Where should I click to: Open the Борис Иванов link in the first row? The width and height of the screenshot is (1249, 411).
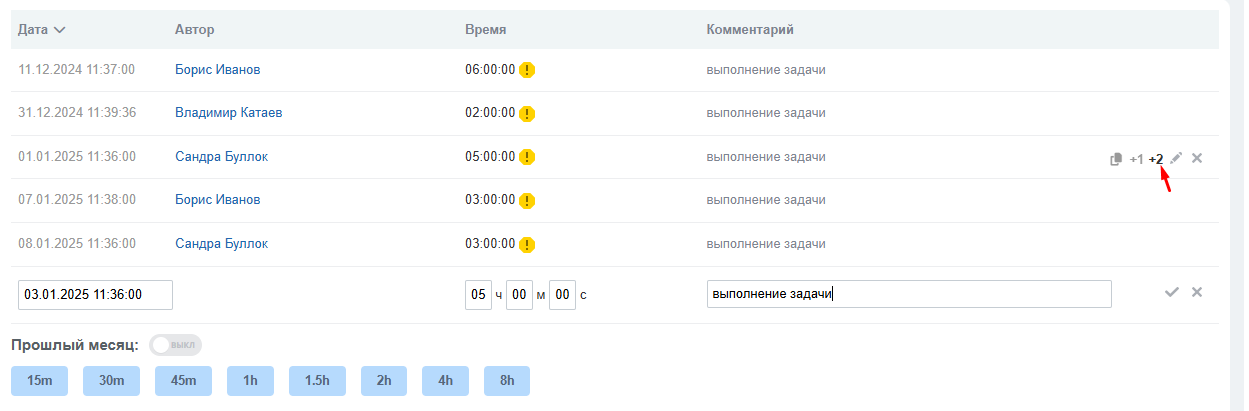(x=217, y=70)
